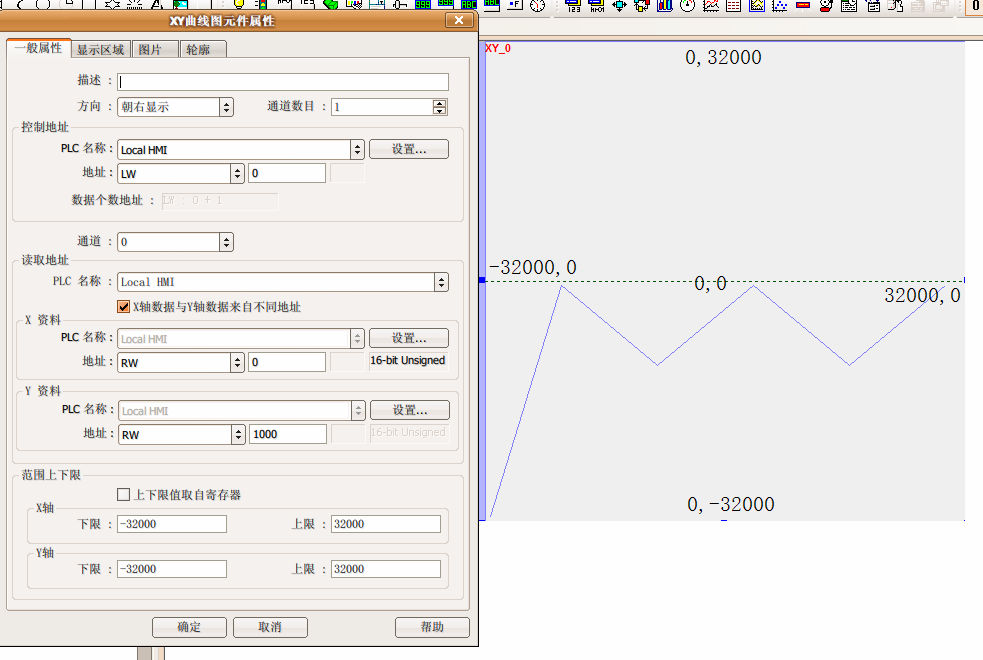Select the meter display gauge icon
This screenshot has height=660, width=983.
click(x=688, y=6)
